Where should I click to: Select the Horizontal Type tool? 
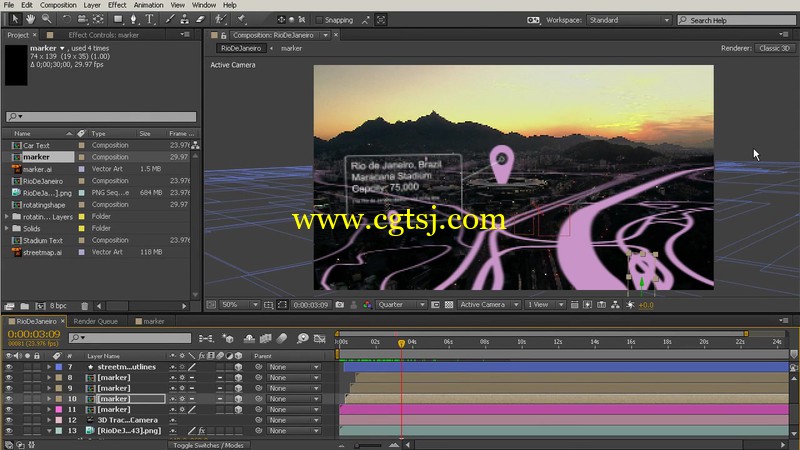149,19
